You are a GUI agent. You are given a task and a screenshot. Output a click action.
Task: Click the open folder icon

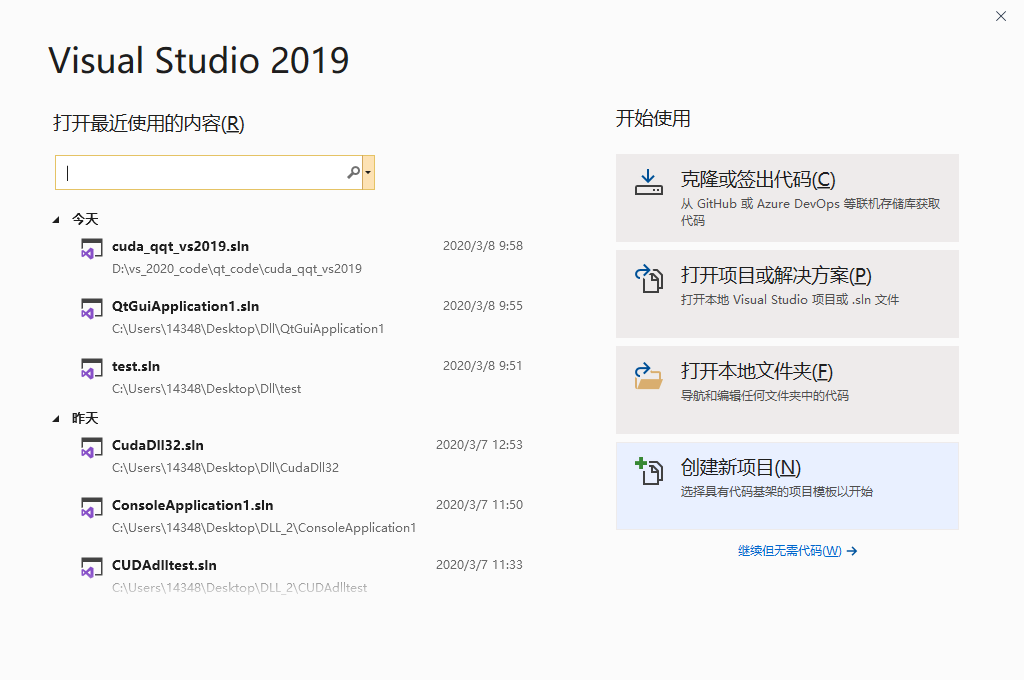click(x=648, y=376)
